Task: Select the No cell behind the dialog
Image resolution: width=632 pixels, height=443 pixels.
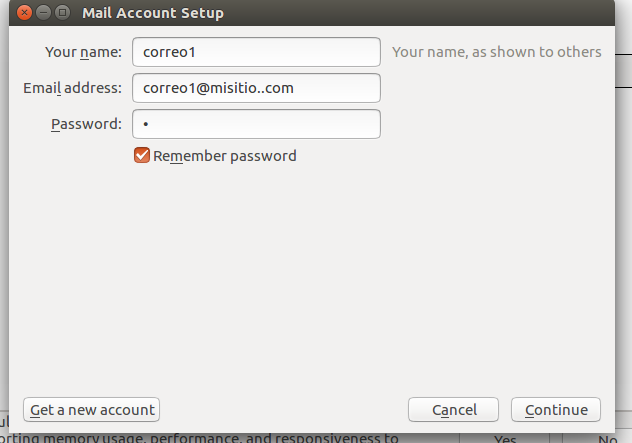Action: click(607, 439)
